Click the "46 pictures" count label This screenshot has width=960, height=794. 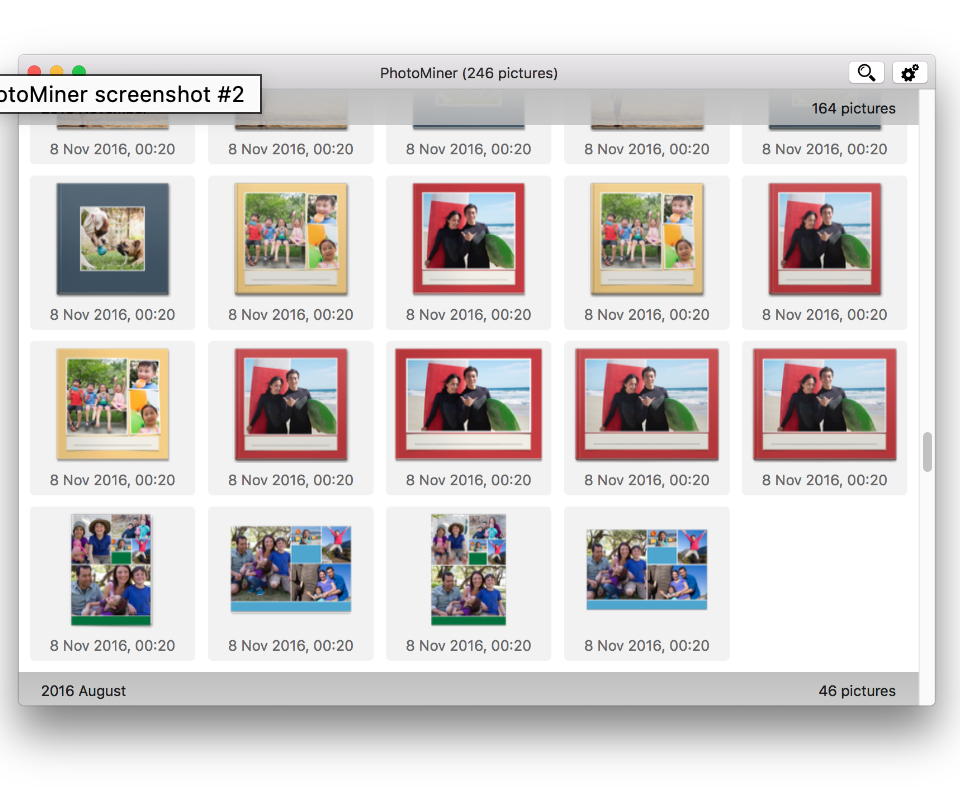[857, 691]
